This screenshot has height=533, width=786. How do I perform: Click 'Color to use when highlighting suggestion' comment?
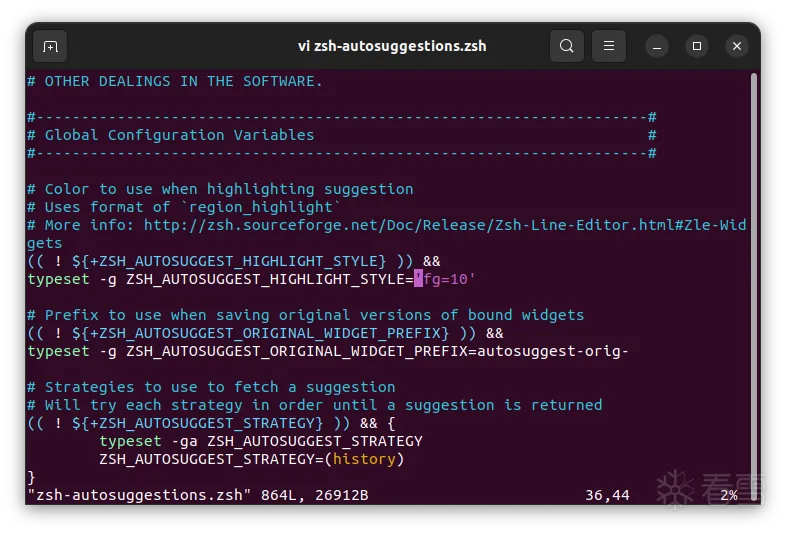pyautogui.click(x=220, y=190)
